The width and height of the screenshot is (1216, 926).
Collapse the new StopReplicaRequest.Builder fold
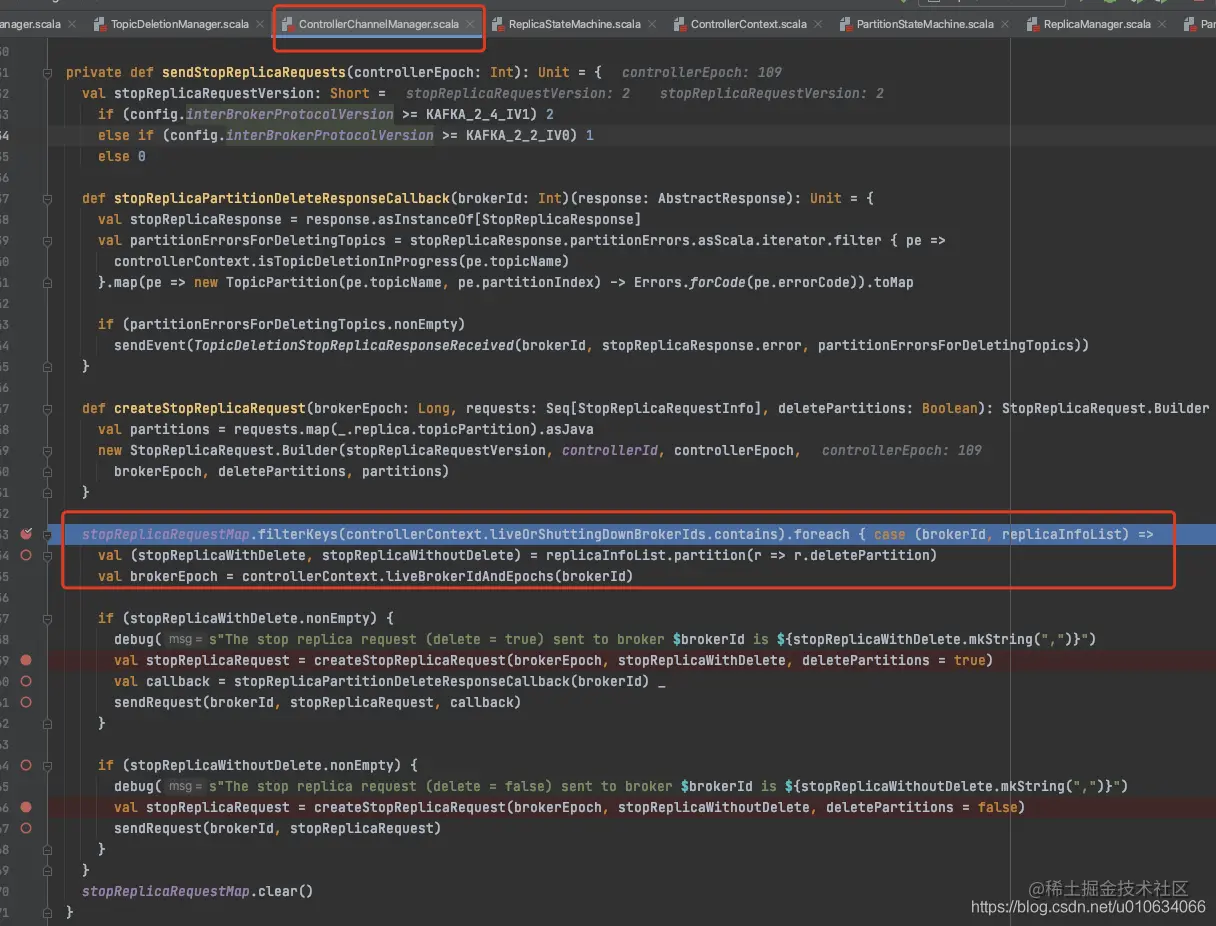coord(47,450)
